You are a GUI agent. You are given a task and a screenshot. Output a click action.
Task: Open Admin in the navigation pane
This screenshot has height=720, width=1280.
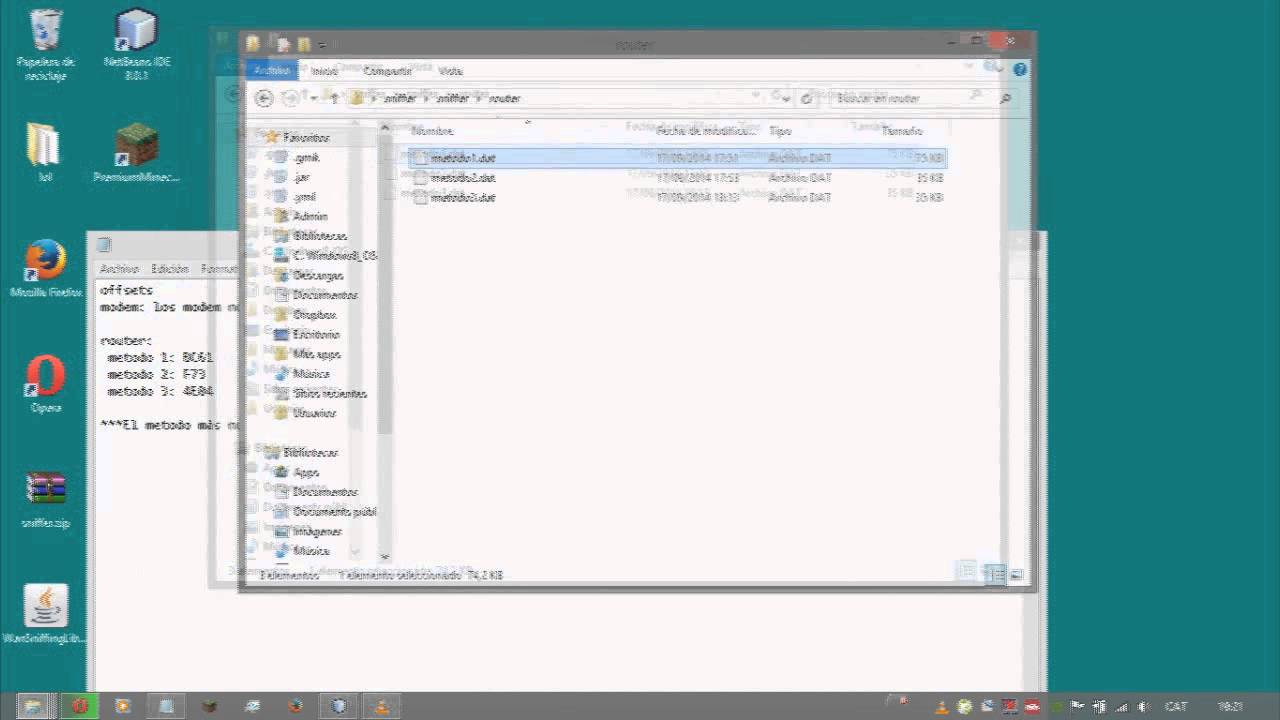(309, 216)
